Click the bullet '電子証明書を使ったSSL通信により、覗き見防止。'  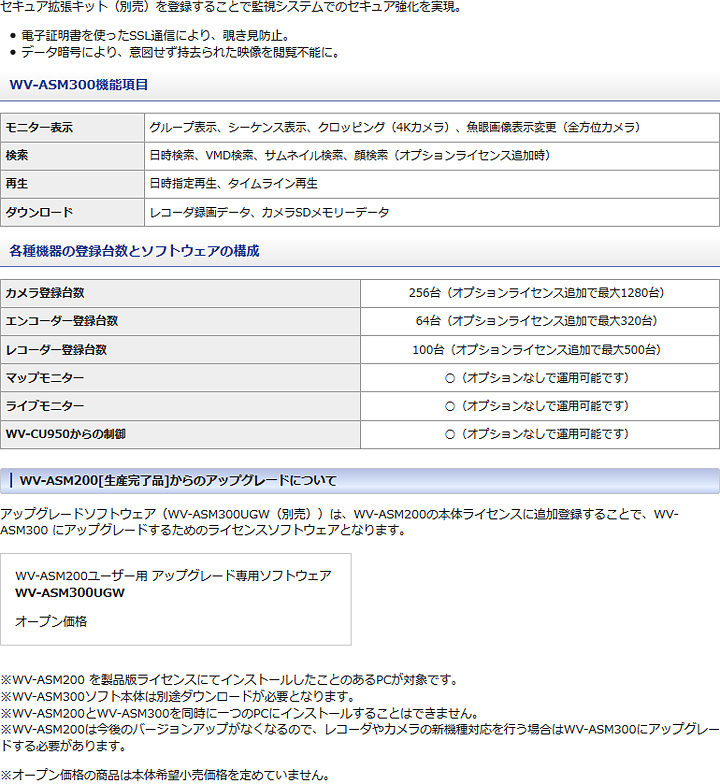coord(156,36)
